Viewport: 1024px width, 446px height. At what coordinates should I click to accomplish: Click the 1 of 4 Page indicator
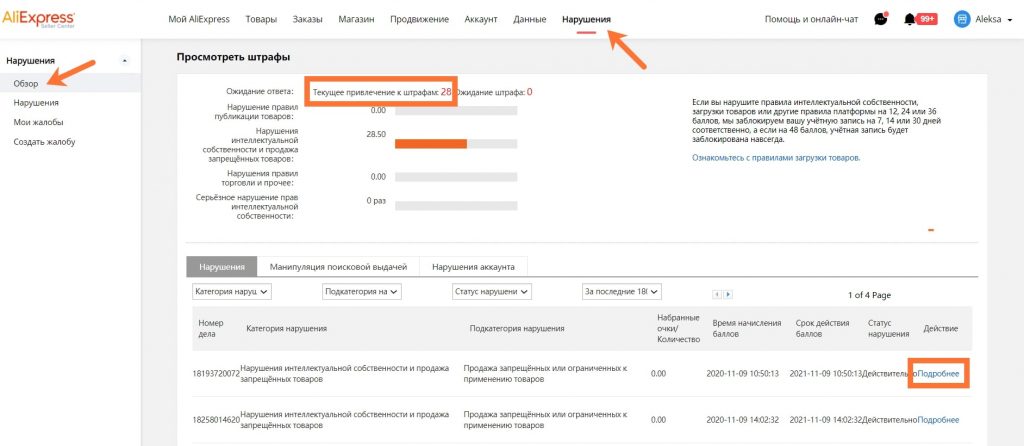pos(869,295)
